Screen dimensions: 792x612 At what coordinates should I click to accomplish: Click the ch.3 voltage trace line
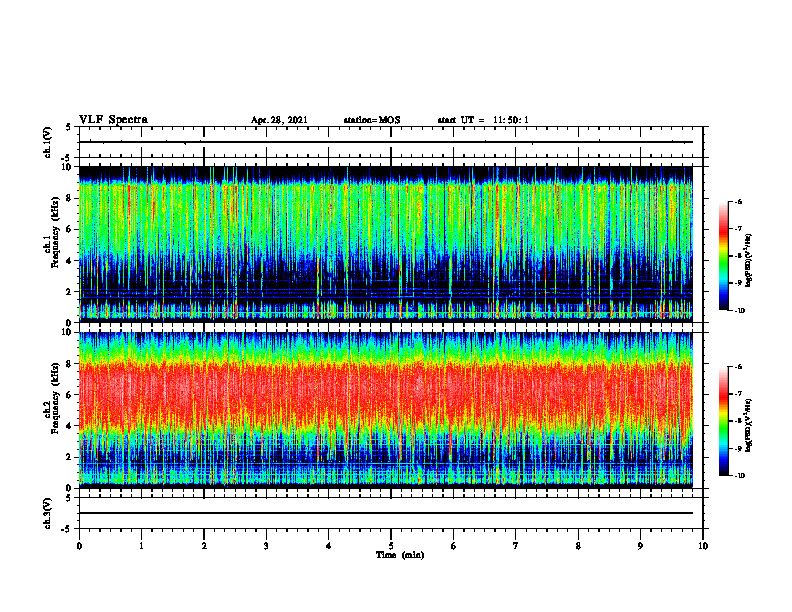tap(385, 513)
